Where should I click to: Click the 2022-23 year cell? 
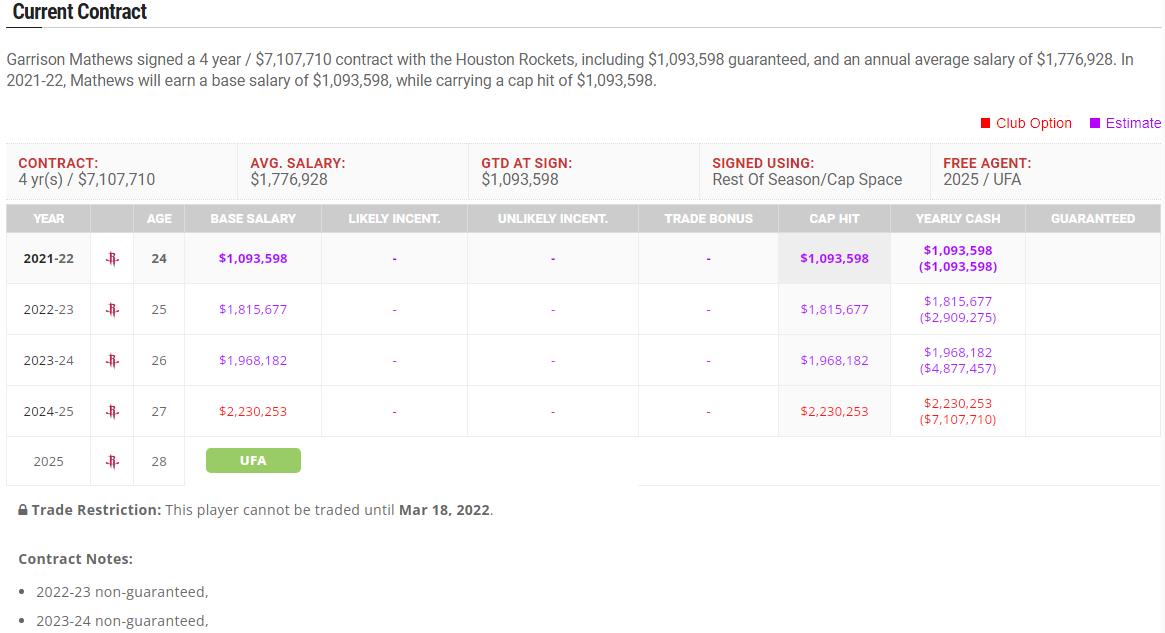pos(48,310)
